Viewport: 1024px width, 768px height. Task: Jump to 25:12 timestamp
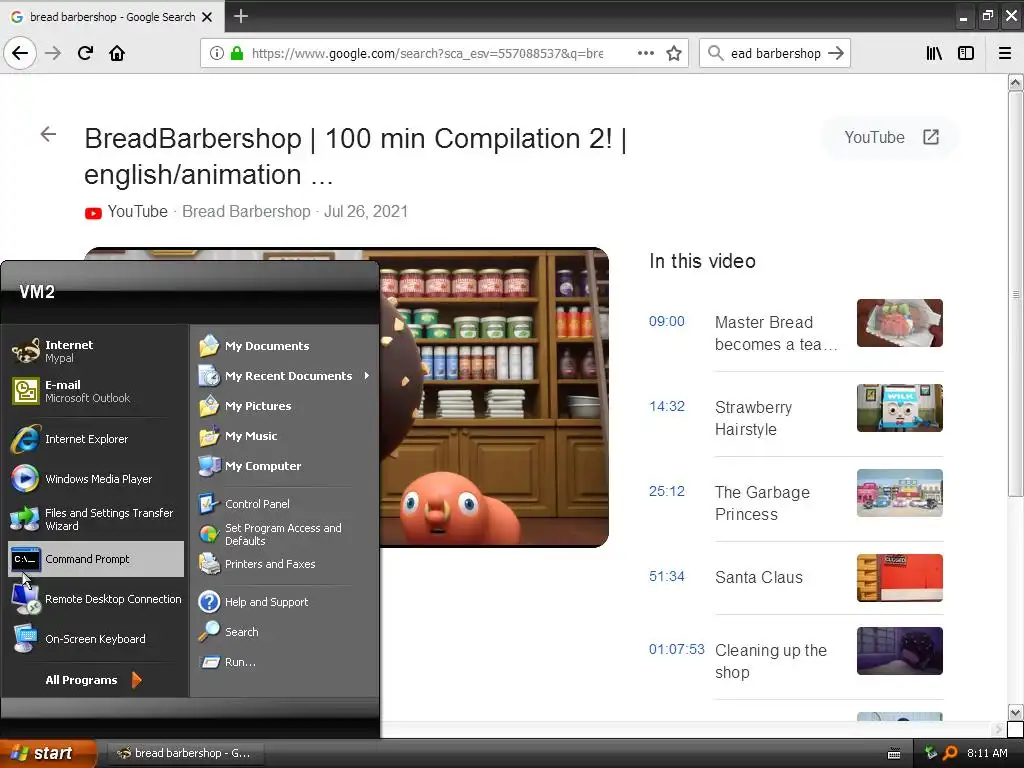pos(667,491)
